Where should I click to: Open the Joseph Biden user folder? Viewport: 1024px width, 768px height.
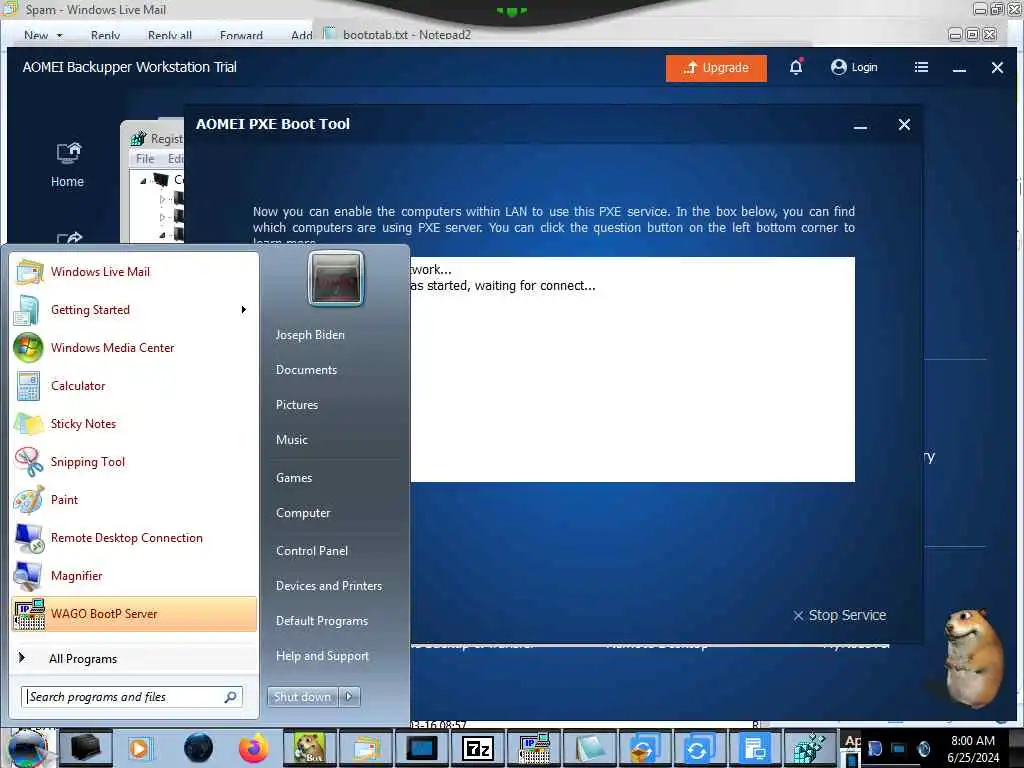[x=310, y=334]
